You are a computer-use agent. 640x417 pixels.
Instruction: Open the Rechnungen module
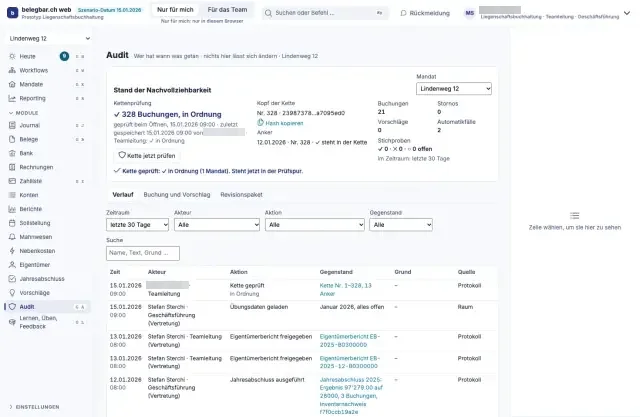(x=47, y=167)
